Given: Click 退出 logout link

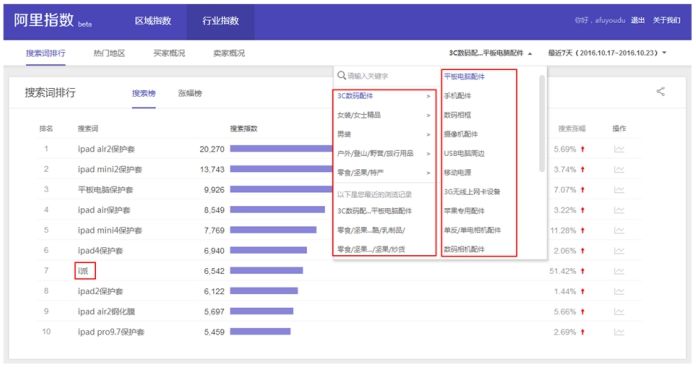Looking at the screenshot, I should (x=638, y=20).
